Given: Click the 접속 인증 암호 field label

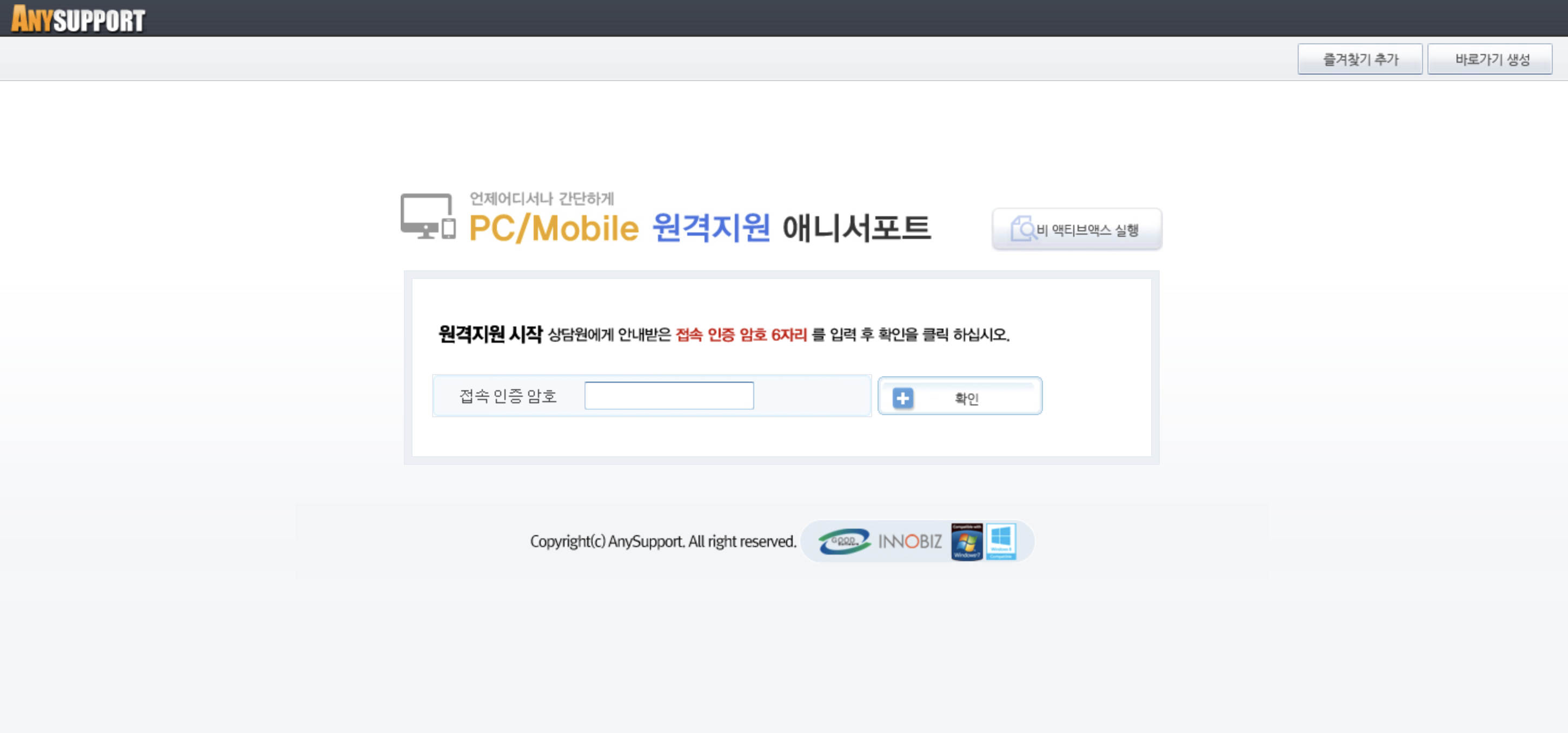Looking at the screenshot, I should (x=508, y=396).
